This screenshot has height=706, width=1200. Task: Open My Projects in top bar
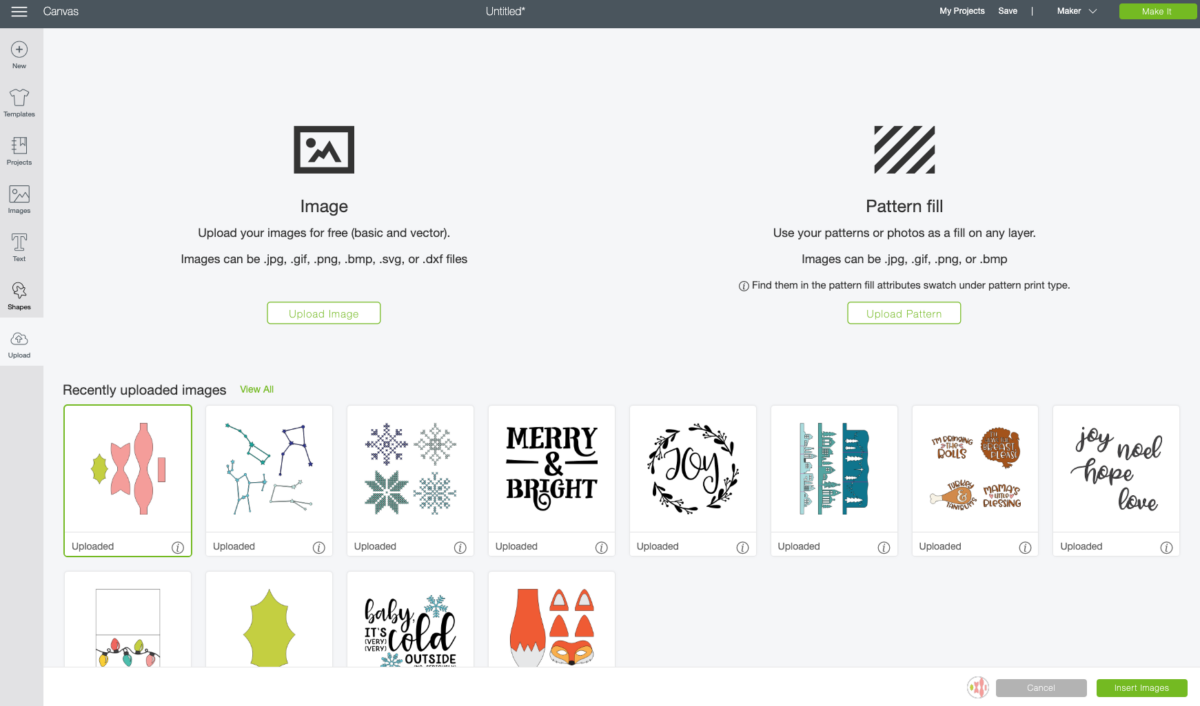(x=962, y=11)
